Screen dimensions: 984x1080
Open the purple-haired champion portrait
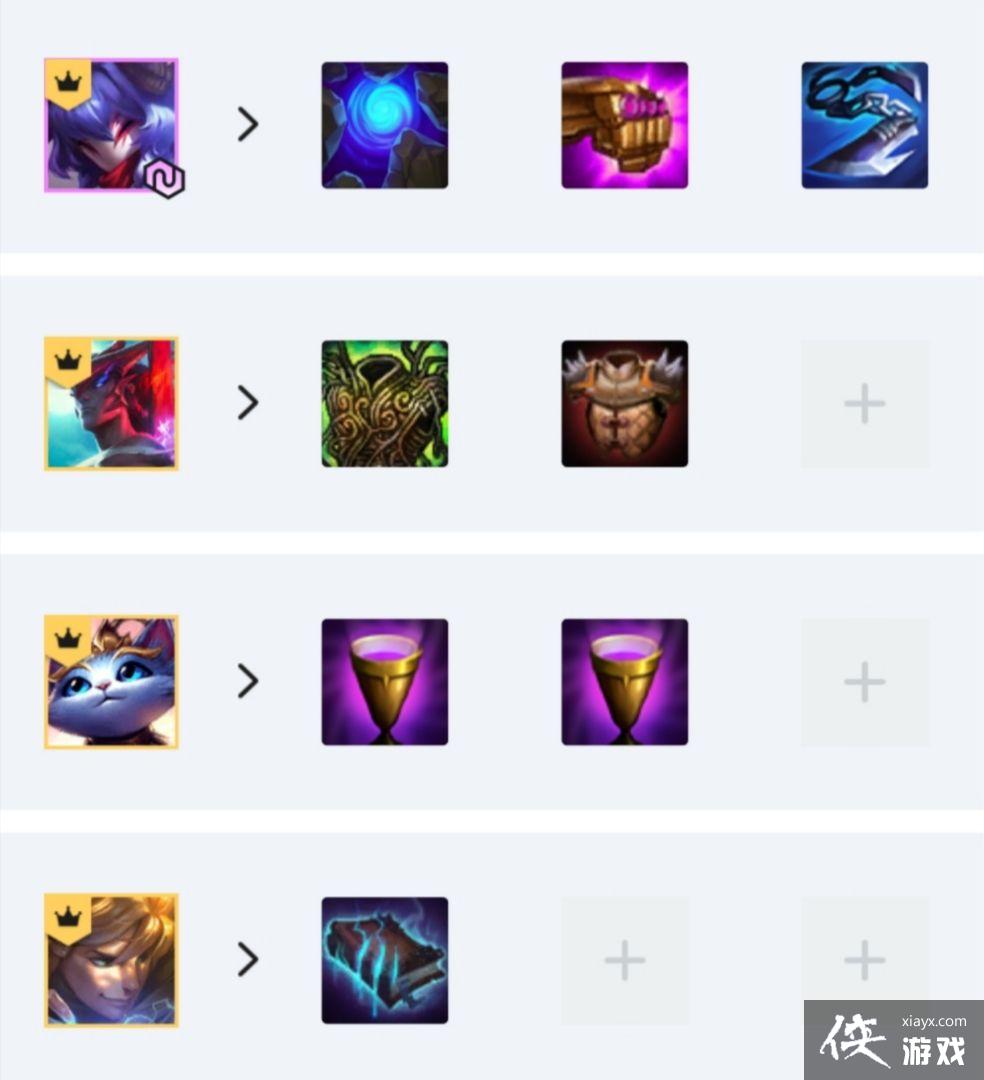click(x=112, y=125)
